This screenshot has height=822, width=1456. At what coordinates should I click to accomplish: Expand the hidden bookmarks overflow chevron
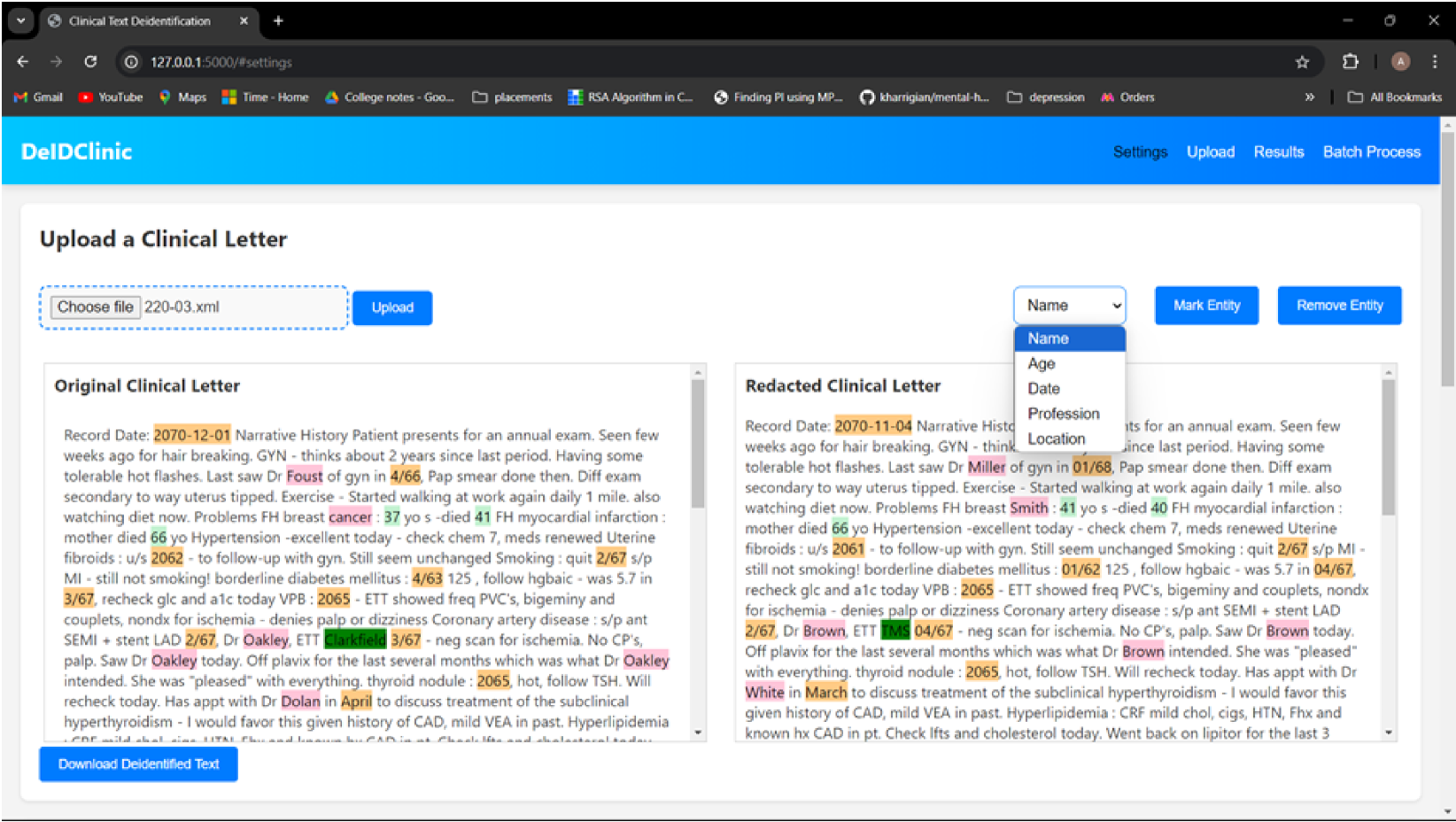tap(1309, 97)
